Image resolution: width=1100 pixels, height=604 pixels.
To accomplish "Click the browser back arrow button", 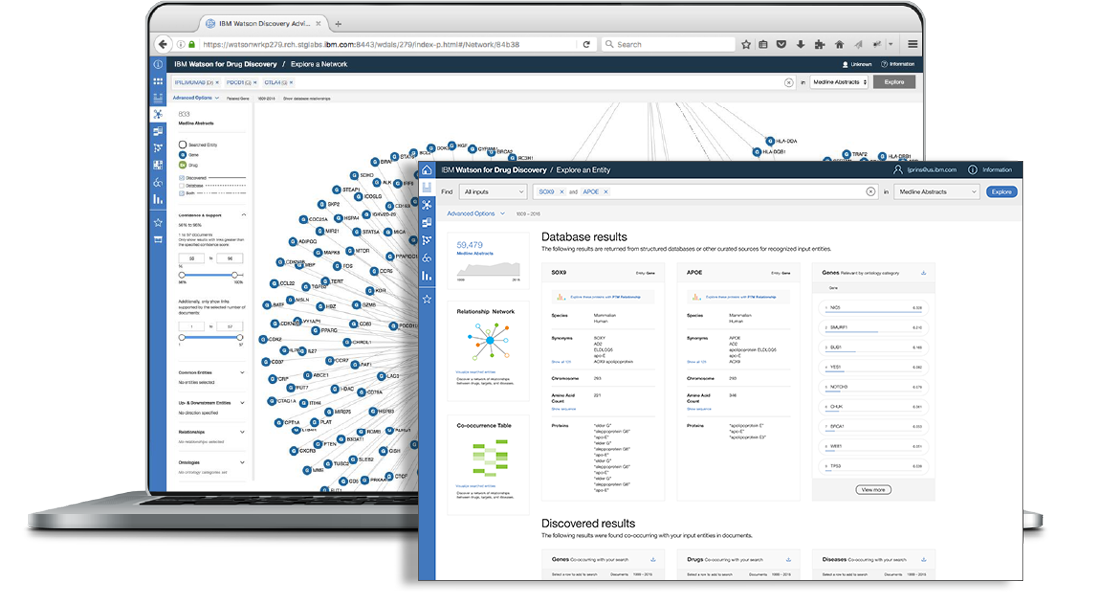I will click(x=163, y=44).
